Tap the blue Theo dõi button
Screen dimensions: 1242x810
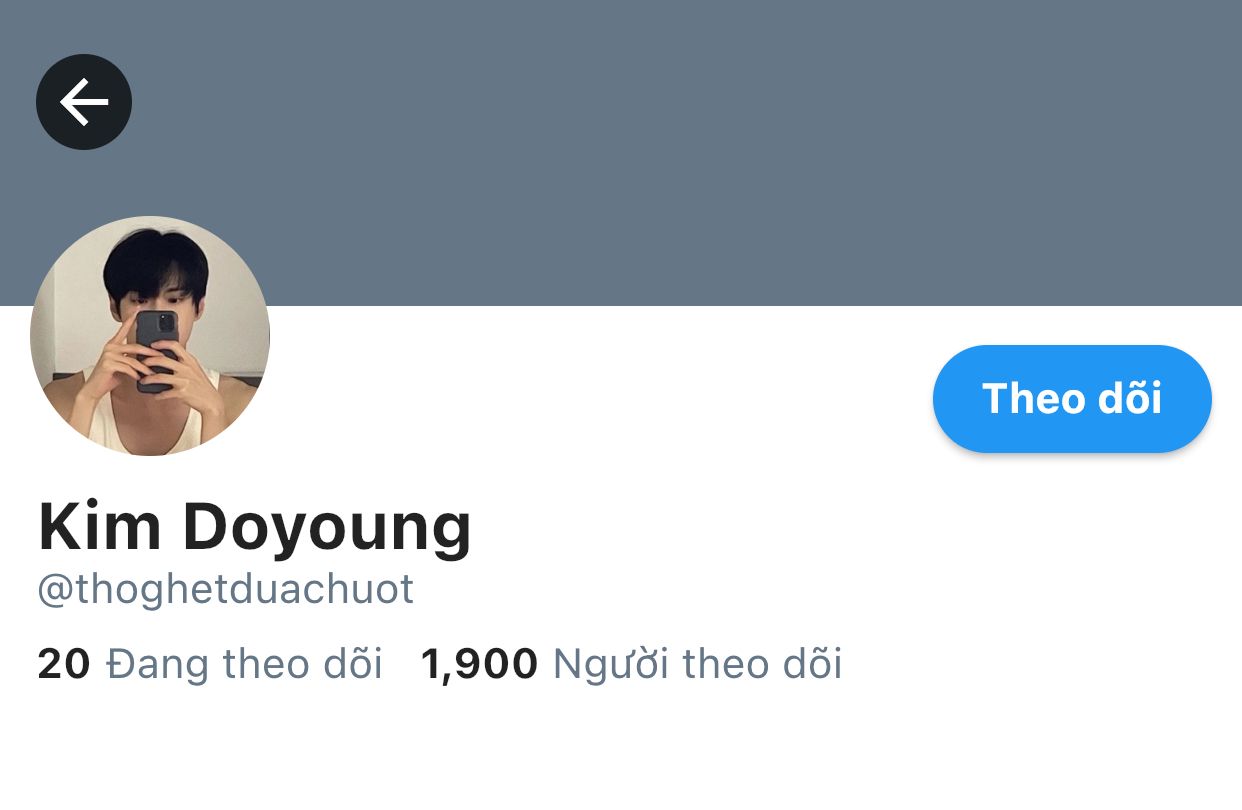pyautogui.click(x=1072, y=399)
